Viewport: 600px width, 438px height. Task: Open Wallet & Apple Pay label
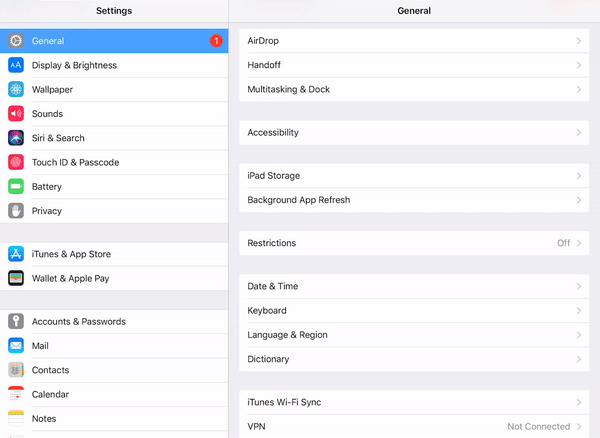[70, 278]
